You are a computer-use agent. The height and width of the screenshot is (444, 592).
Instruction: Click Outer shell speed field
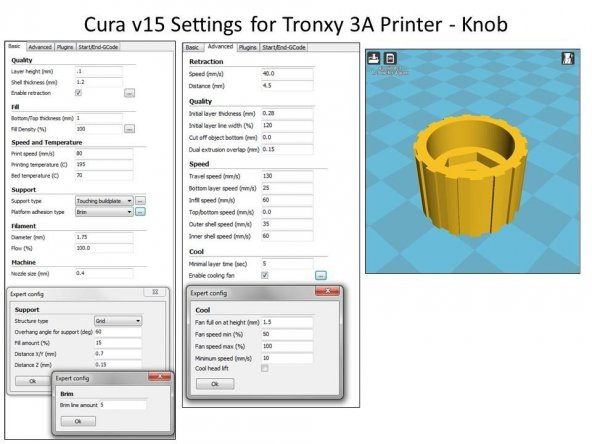pos(287,224)
